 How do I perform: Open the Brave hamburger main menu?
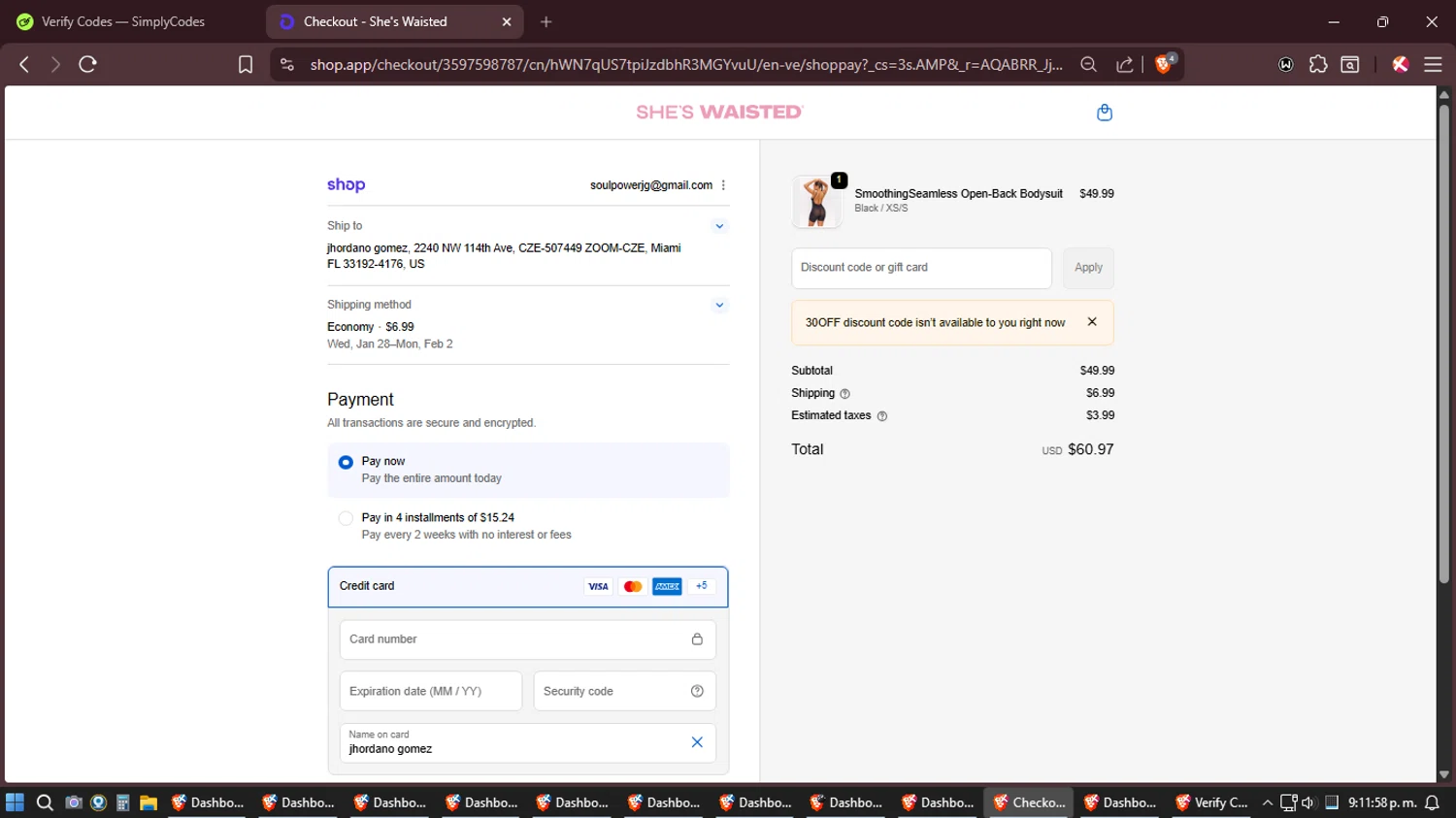(x=1433, y=64)
